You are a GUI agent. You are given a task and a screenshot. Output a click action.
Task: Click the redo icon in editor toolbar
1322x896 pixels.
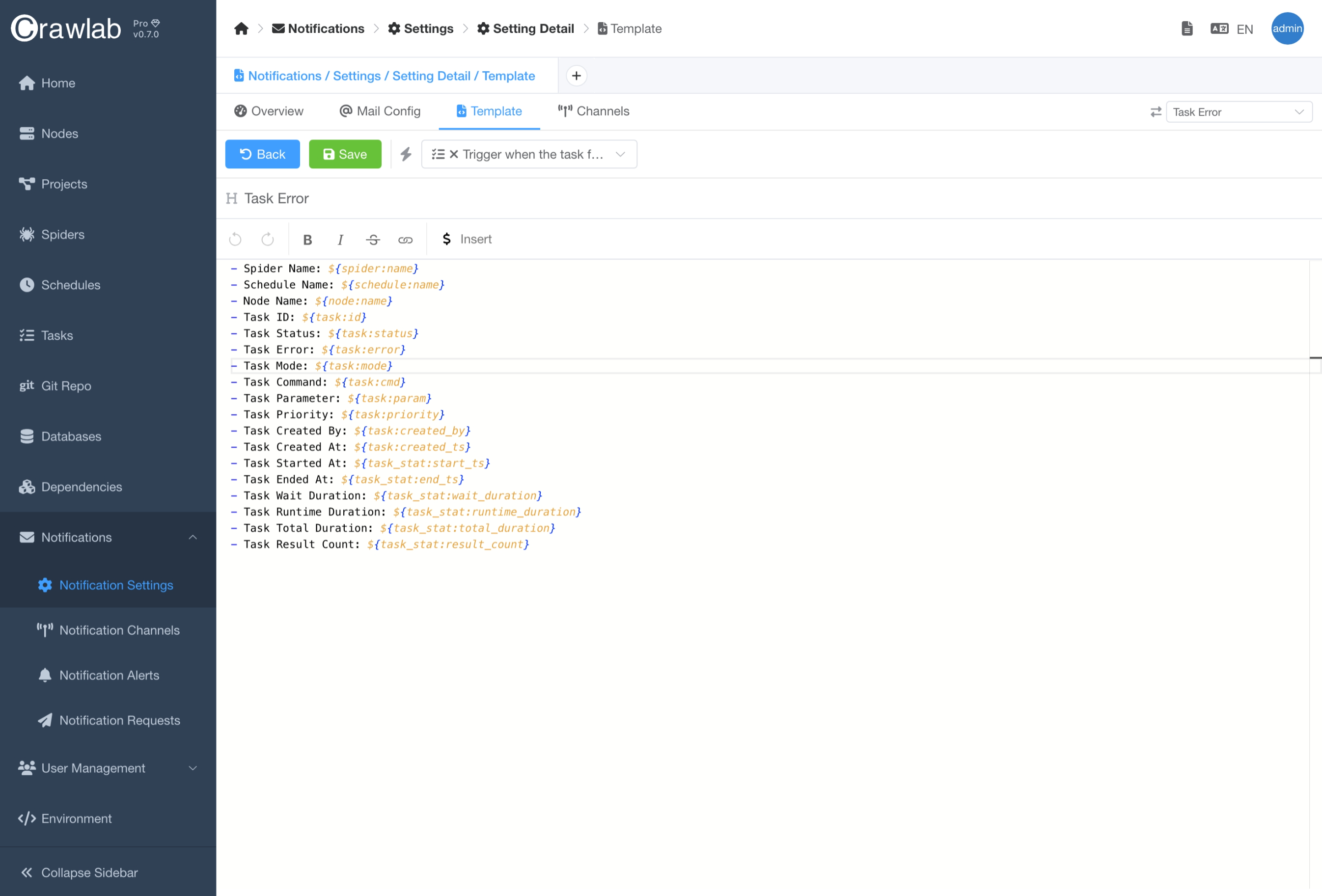pyautogui.click(x=267, y=240)
